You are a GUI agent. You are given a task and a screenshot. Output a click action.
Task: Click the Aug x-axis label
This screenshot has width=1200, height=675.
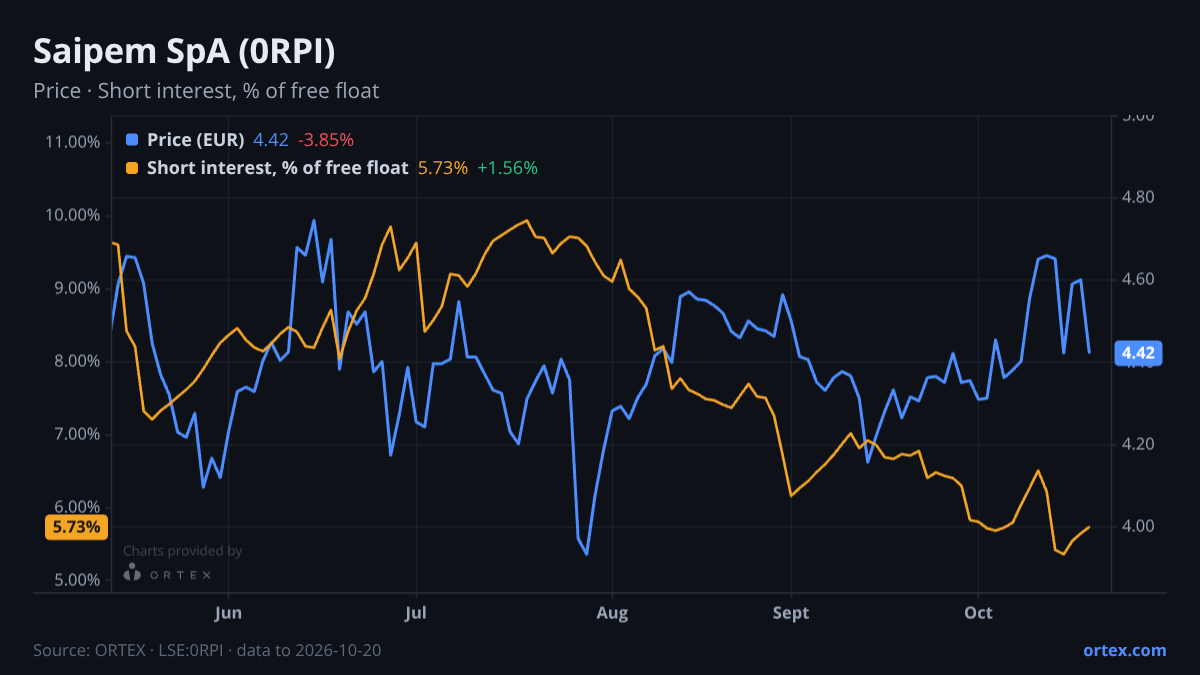pos(612,612)
